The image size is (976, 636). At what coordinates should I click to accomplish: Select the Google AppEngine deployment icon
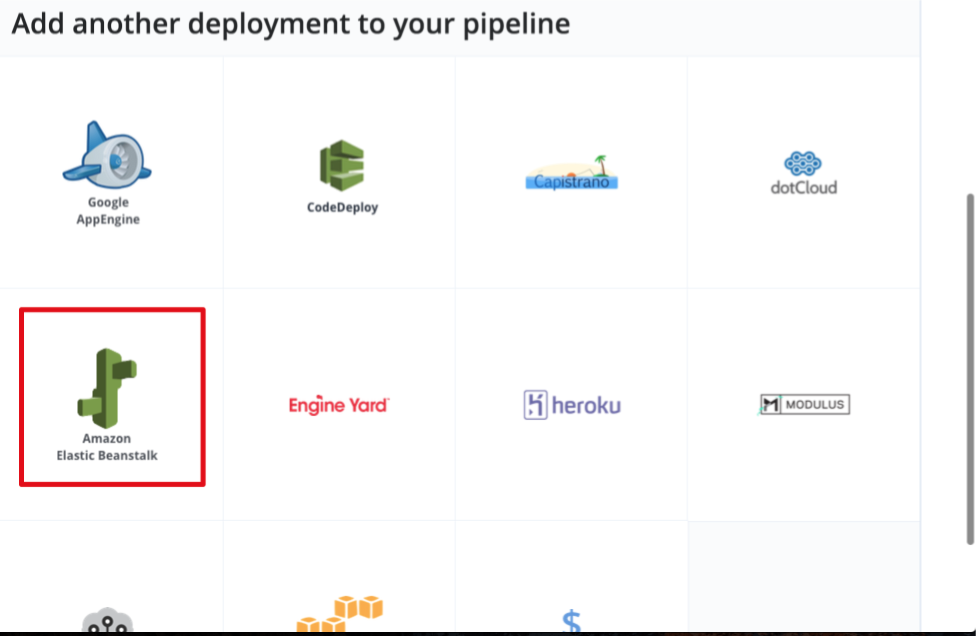pos(107,155)
